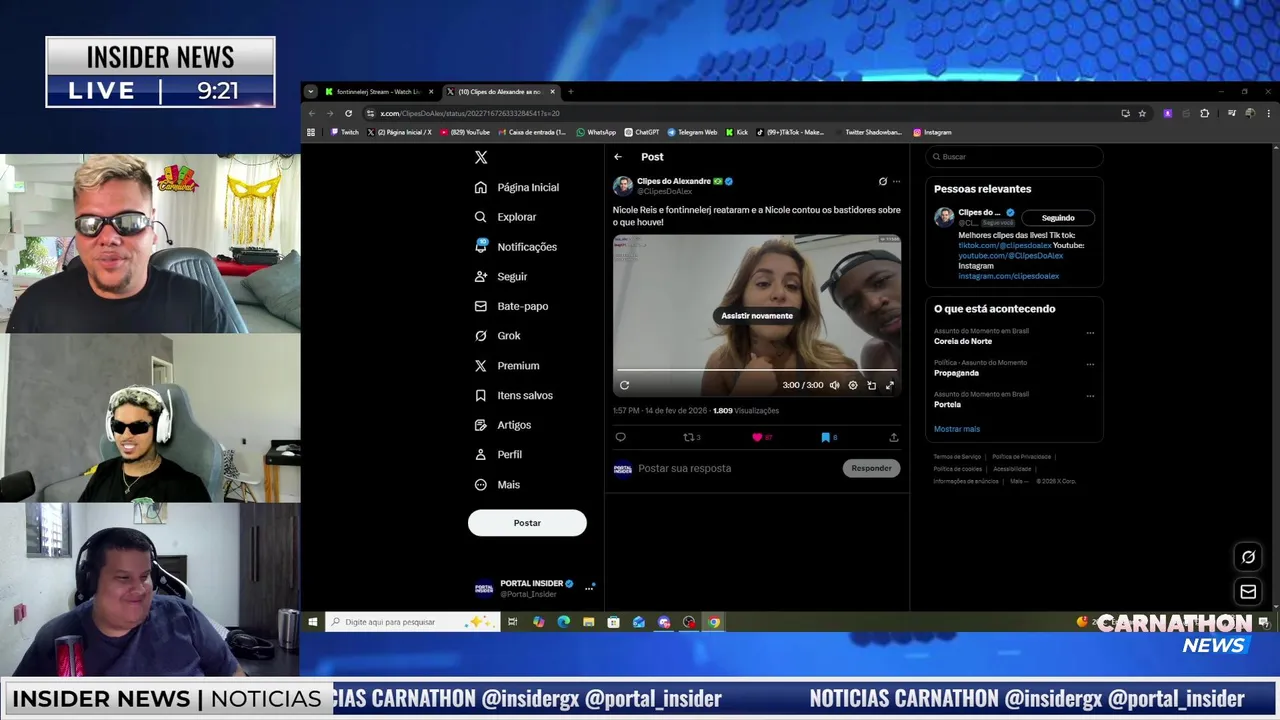The height and width of the screenshot is (720, 1280).
Task: Open Itens salvos in the sidebar
Action: tap(514, 395)
